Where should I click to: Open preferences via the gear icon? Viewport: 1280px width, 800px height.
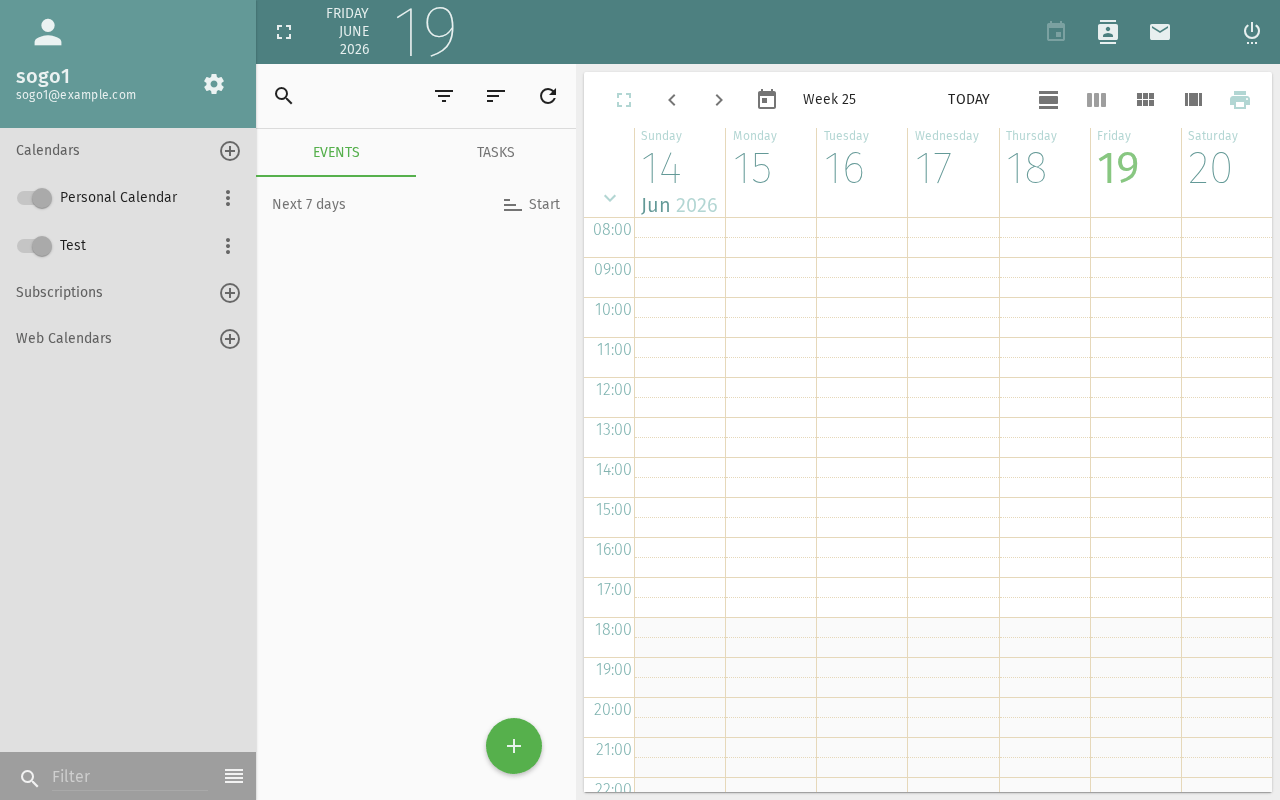214,84
